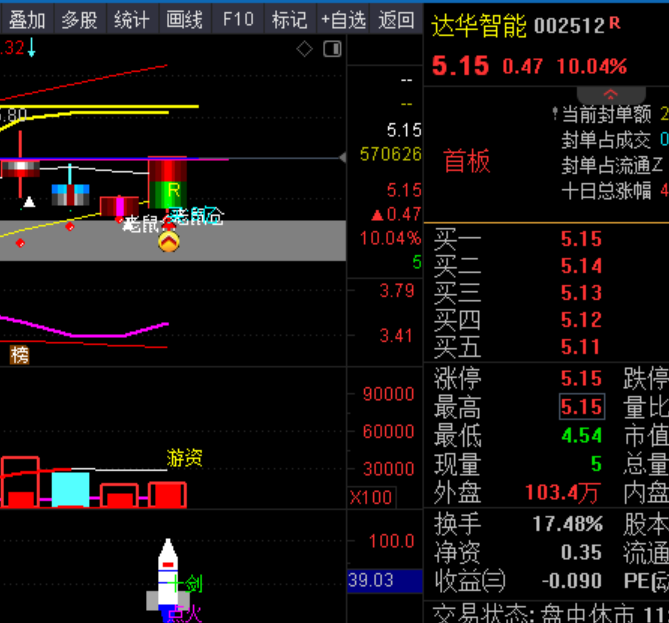
Task: Collapse panel with red chevron tab
Action: [x=611, y=94]
